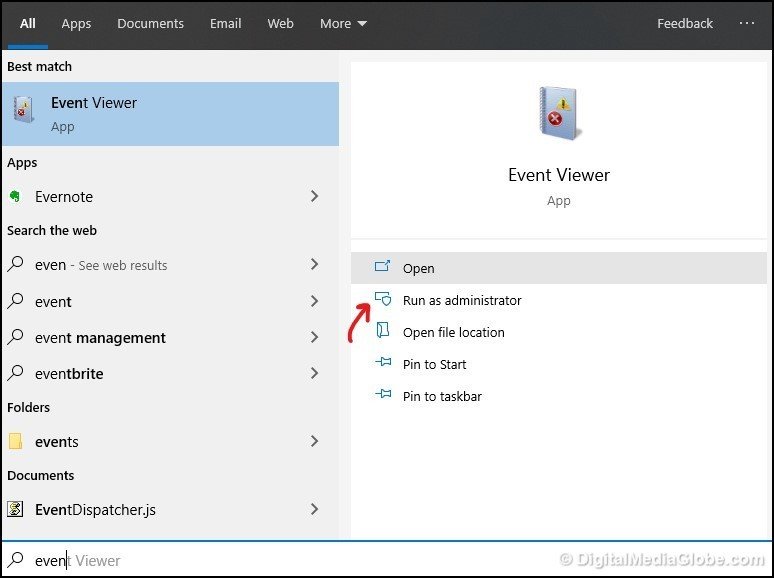Click the magnifier icon beside 'event'
Screen dimensions: 774x578
point(15,301)
